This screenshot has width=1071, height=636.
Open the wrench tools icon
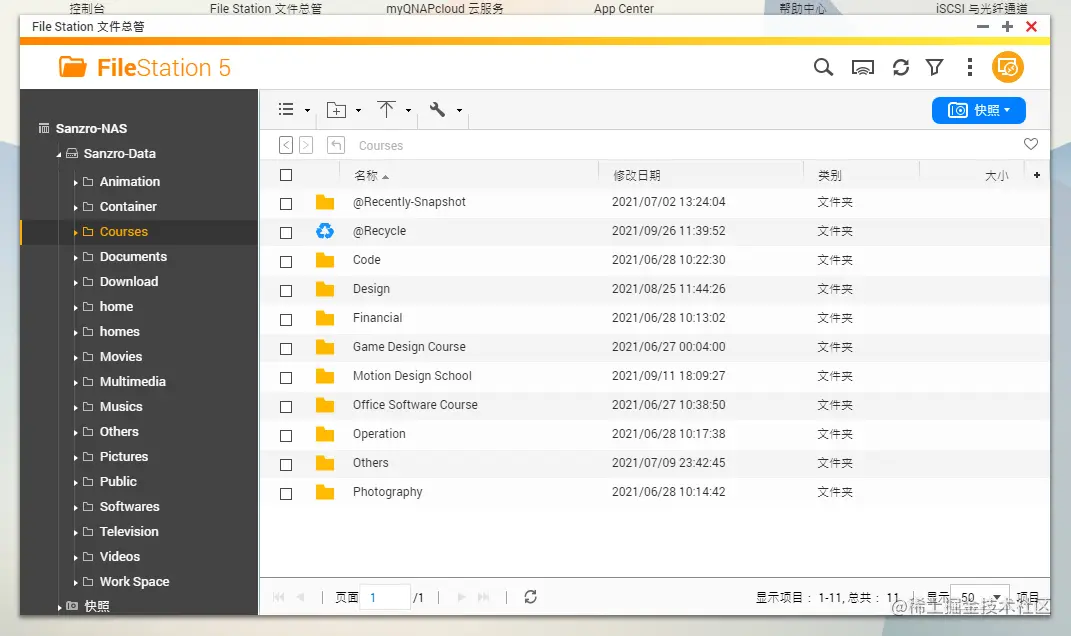(437, 109)
